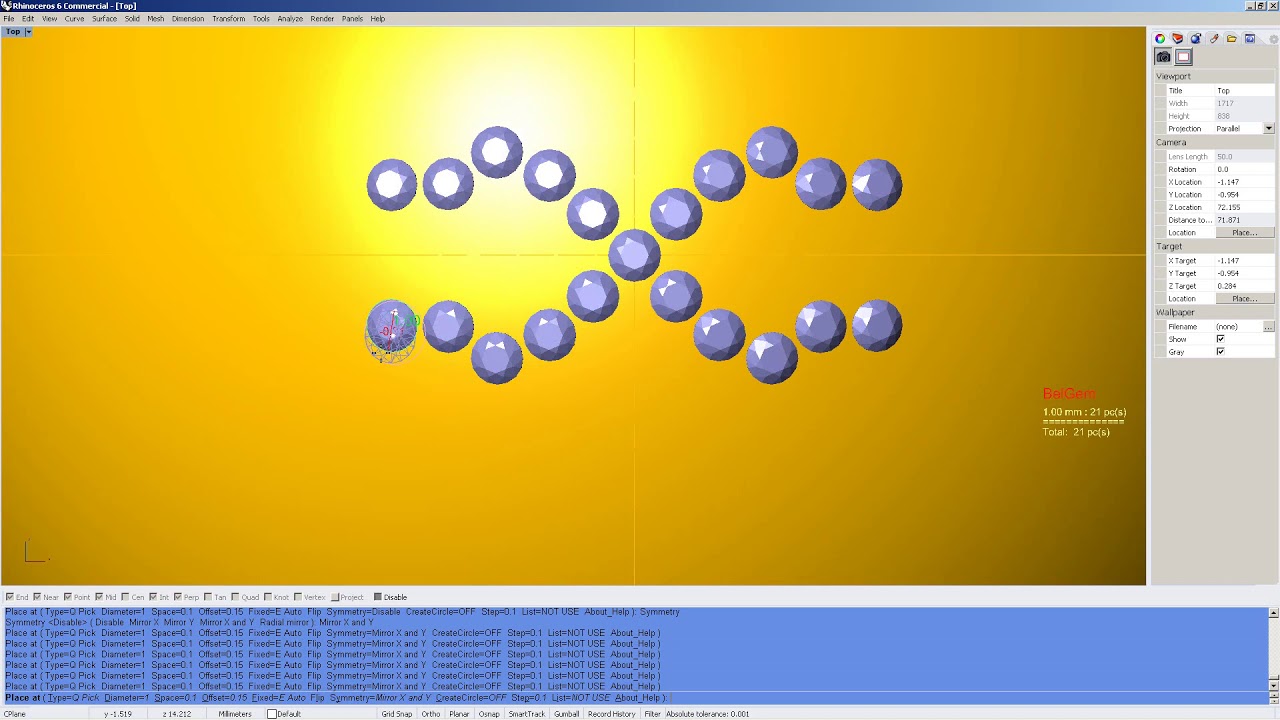
Task: Toggle Grid Snap in status bar
Action: 396,714
